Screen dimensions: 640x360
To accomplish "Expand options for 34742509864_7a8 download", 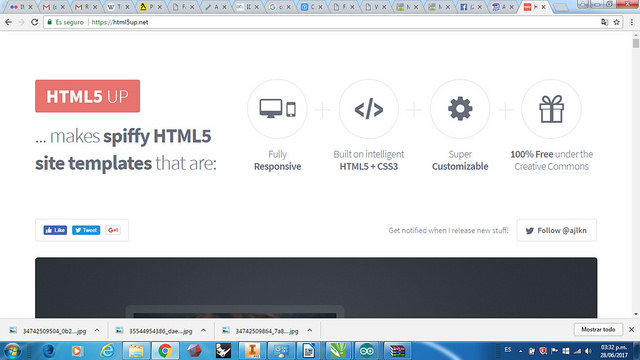I will [309, 331].
